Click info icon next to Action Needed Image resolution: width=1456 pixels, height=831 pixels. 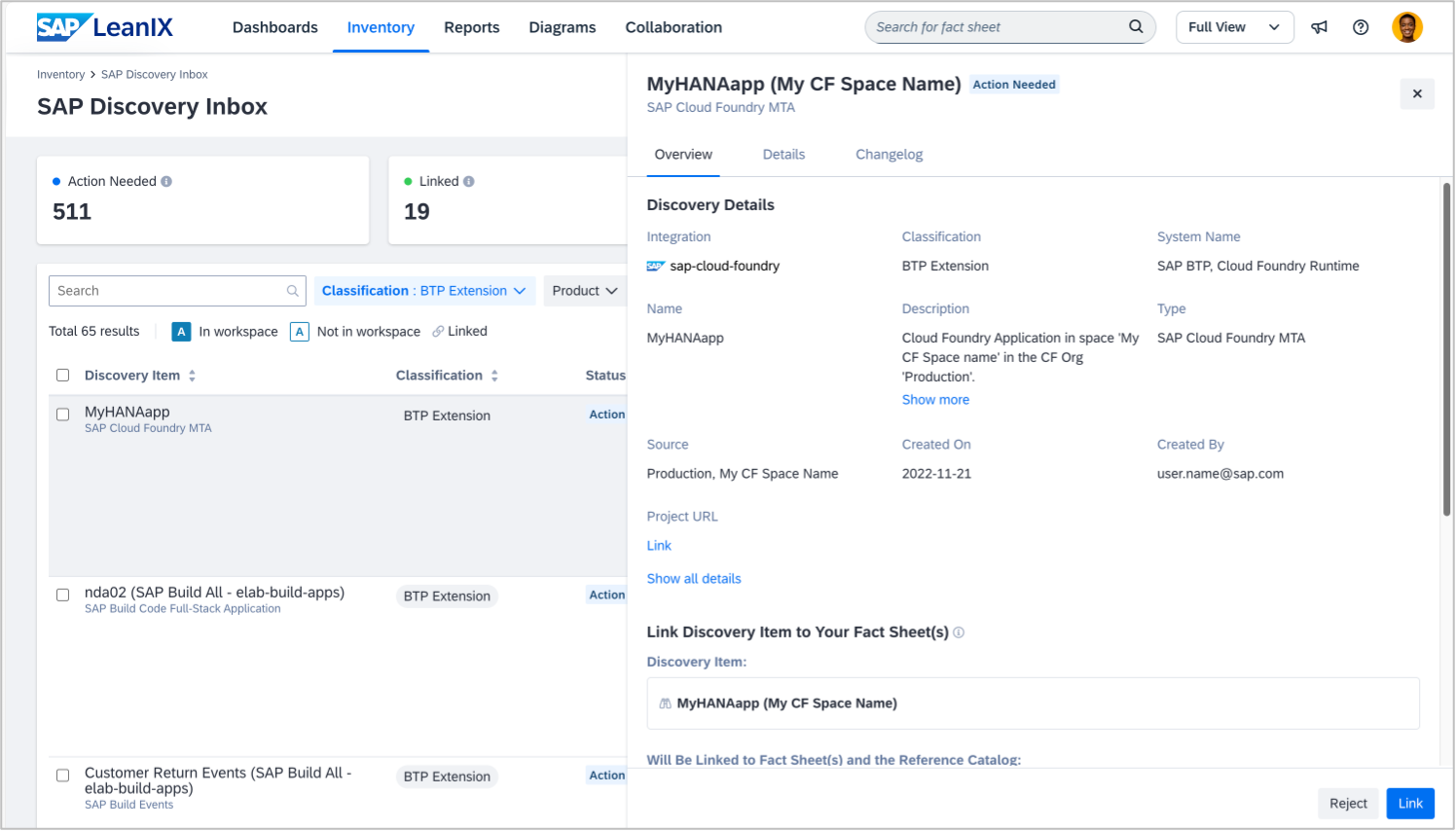[166, 182]
